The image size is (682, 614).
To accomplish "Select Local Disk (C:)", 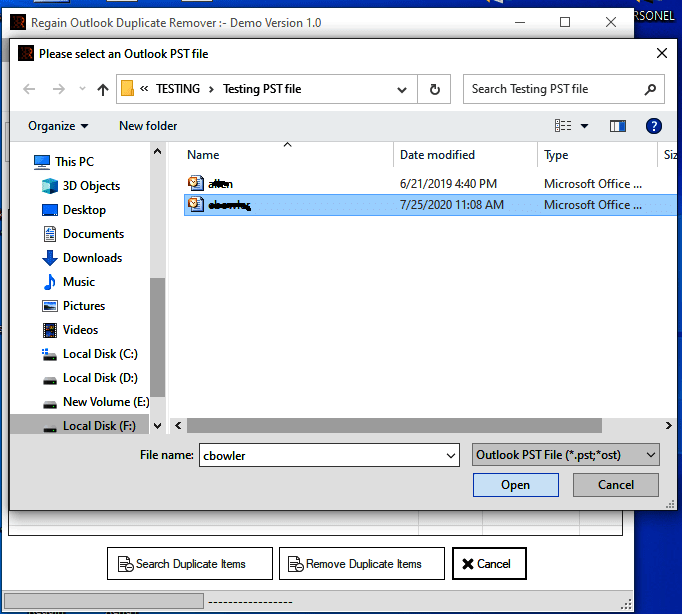I will pyautogui.click(x=90, y=354).
